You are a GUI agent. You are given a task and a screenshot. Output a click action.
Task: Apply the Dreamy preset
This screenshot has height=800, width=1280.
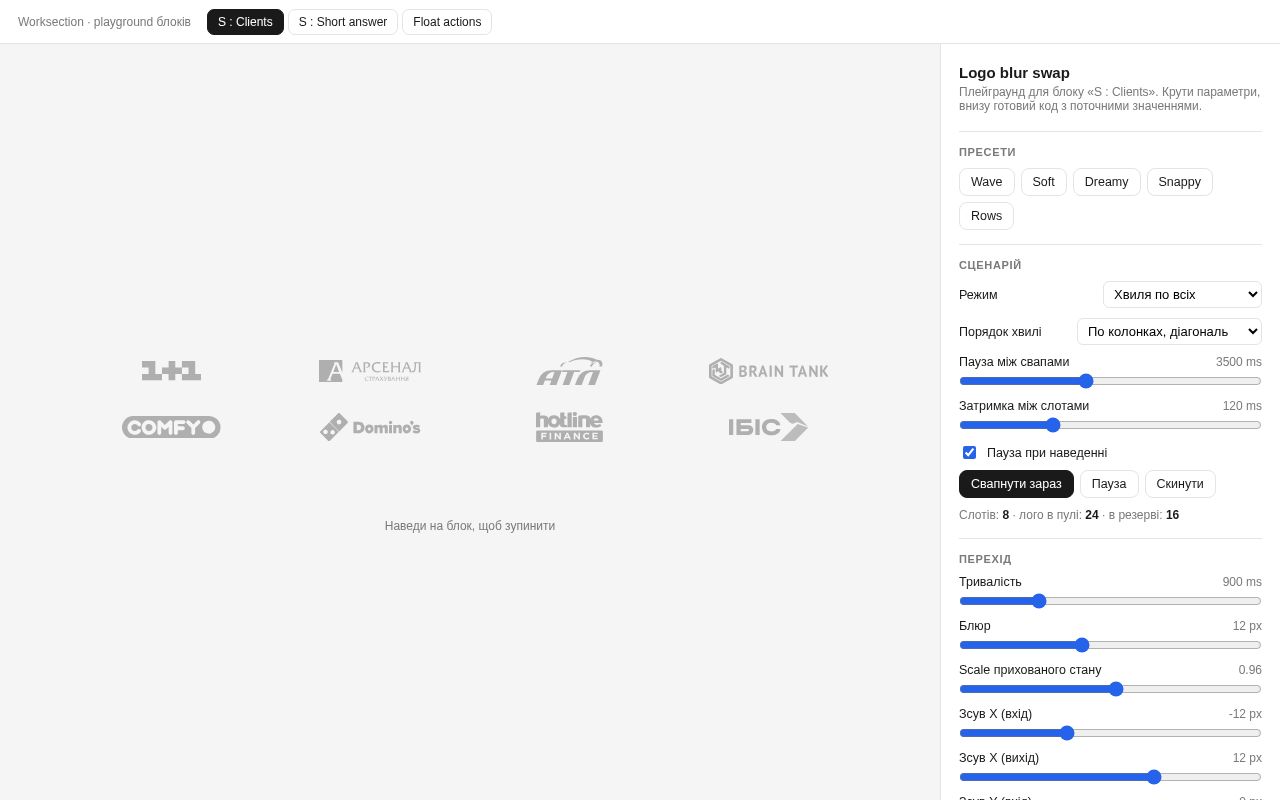[x=1107, y=182]
